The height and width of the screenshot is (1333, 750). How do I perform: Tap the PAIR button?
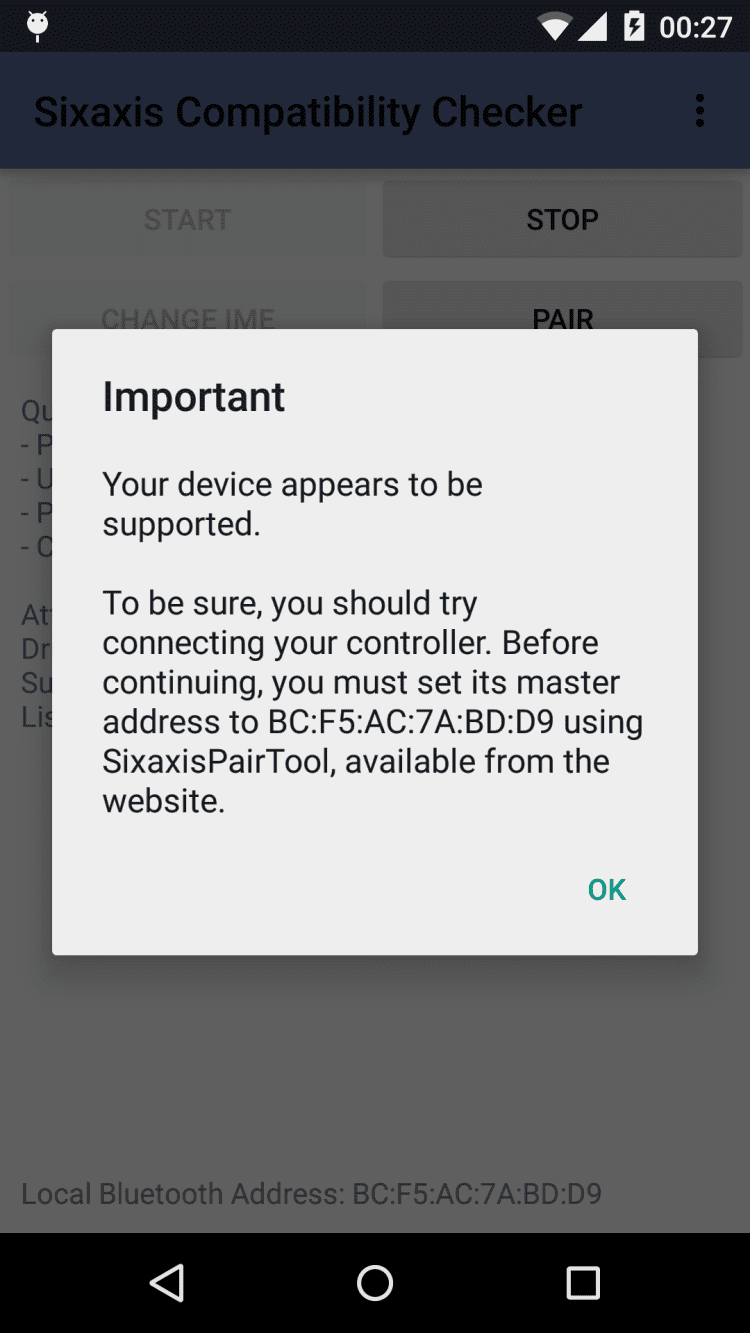pyautogui.click(x=562, y=319)
